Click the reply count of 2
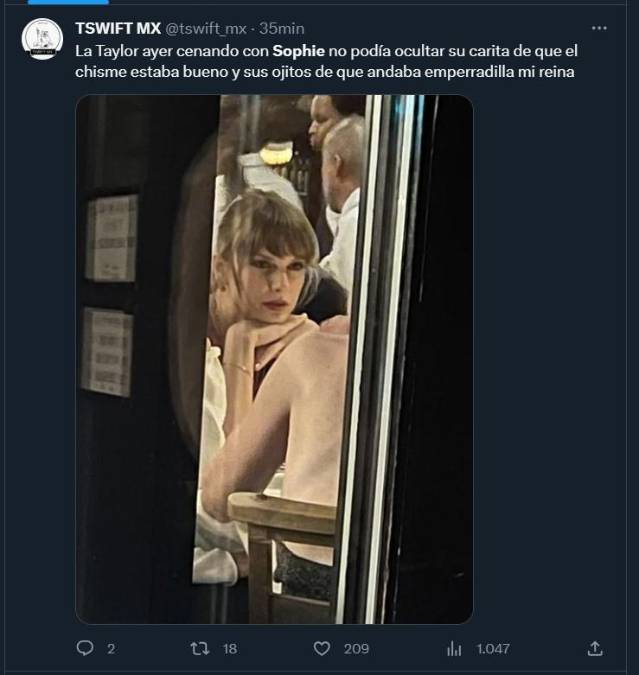The height and width of the screenshot is (675, 639). 111,648
